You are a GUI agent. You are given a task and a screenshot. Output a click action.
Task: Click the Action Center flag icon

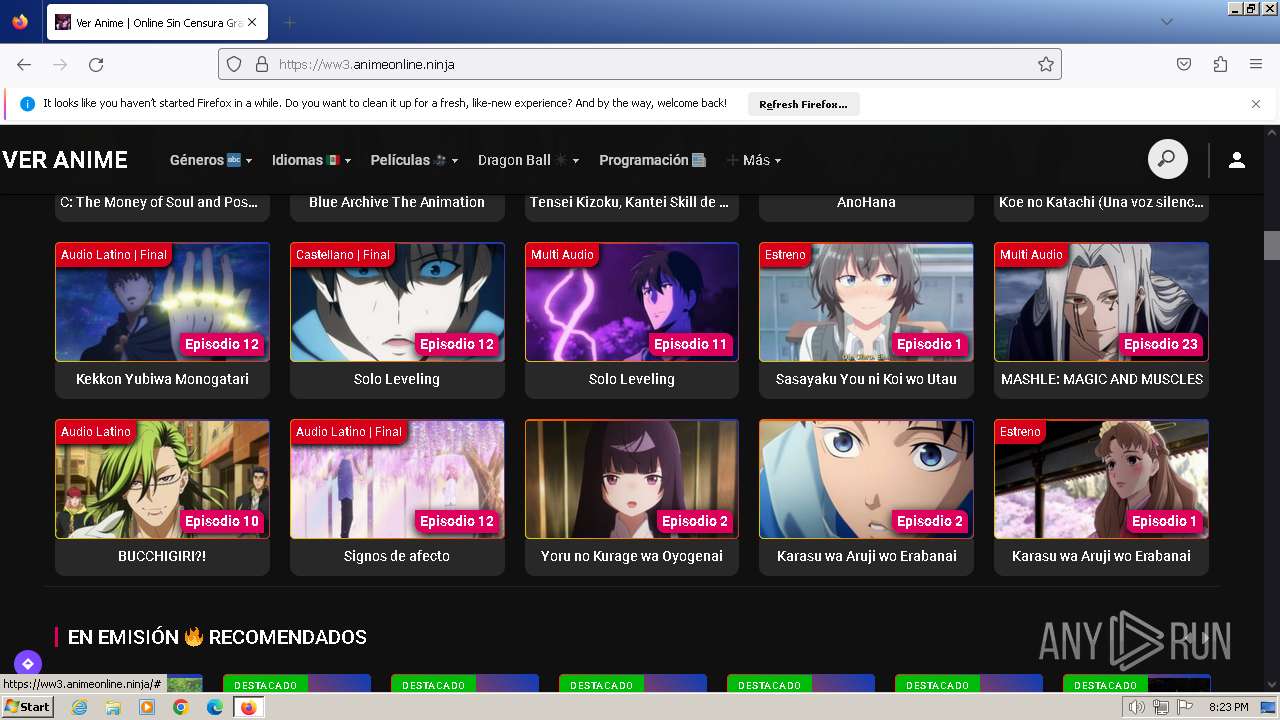click(1185, 707)
